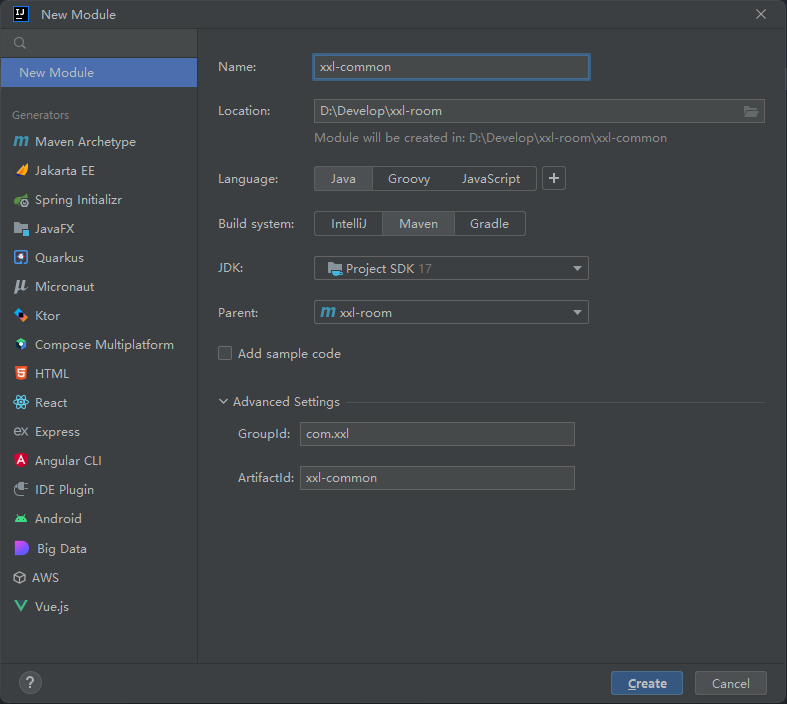Select the AWS generator icon
787x704 pixels.
pyautogui.click(x=20, y=578)
